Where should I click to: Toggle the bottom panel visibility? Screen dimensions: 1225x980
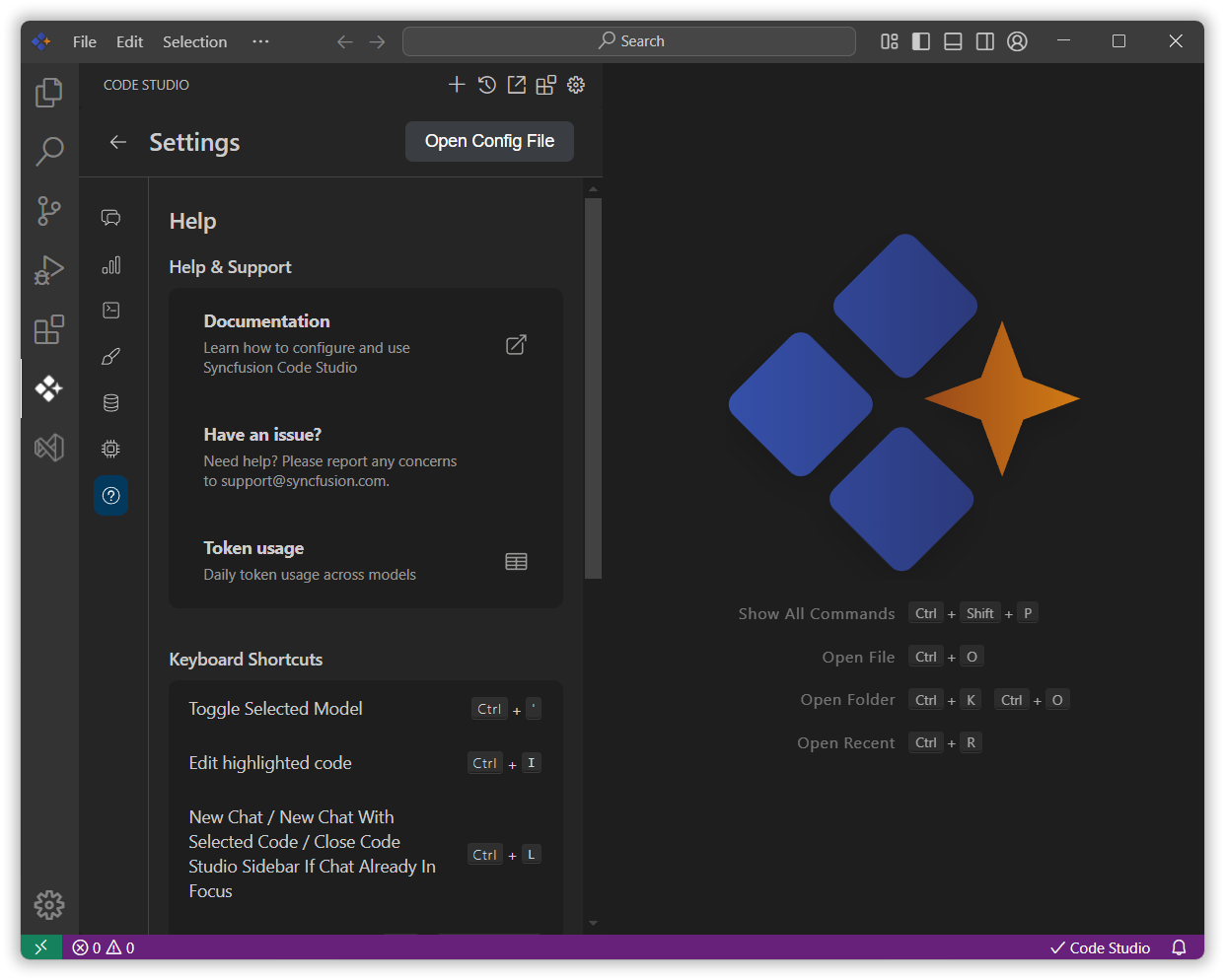pyautogui.click(x=953, y=41)
